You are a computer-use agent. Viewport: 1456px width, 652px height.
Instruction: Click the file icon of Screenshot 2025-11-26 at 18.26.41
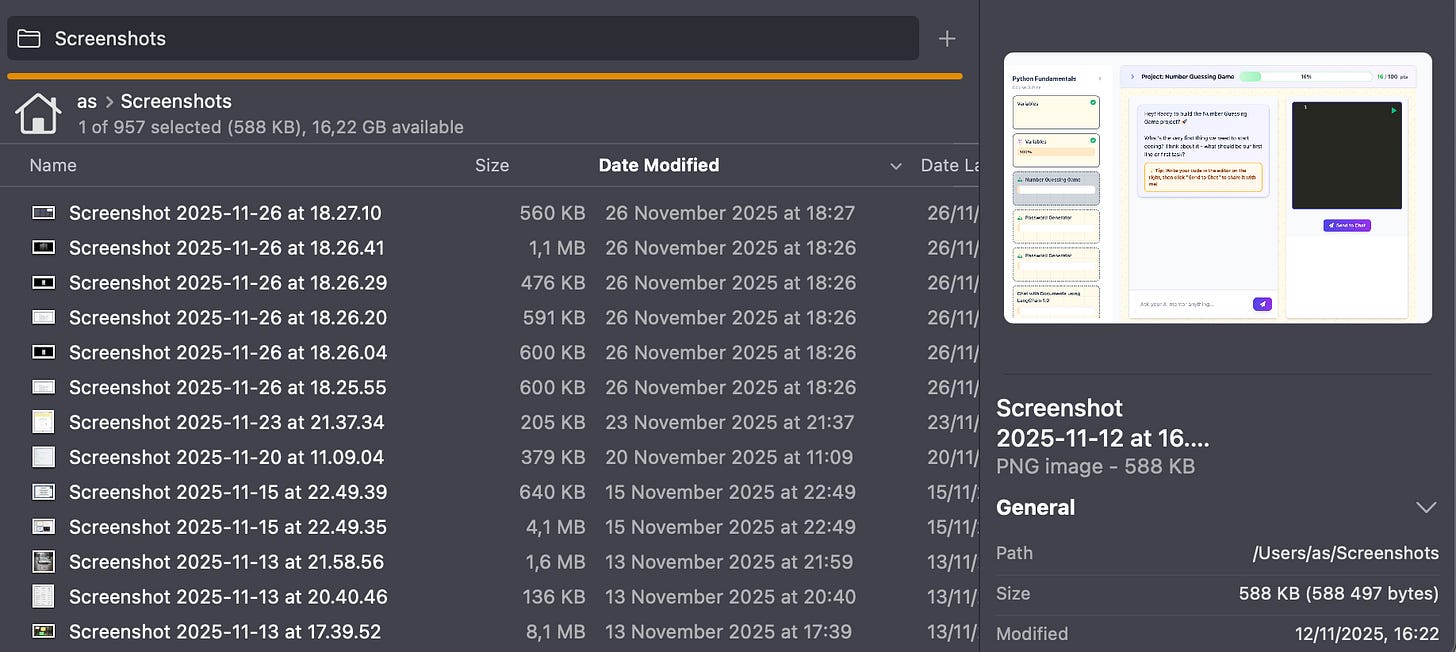tap(43, 248)
